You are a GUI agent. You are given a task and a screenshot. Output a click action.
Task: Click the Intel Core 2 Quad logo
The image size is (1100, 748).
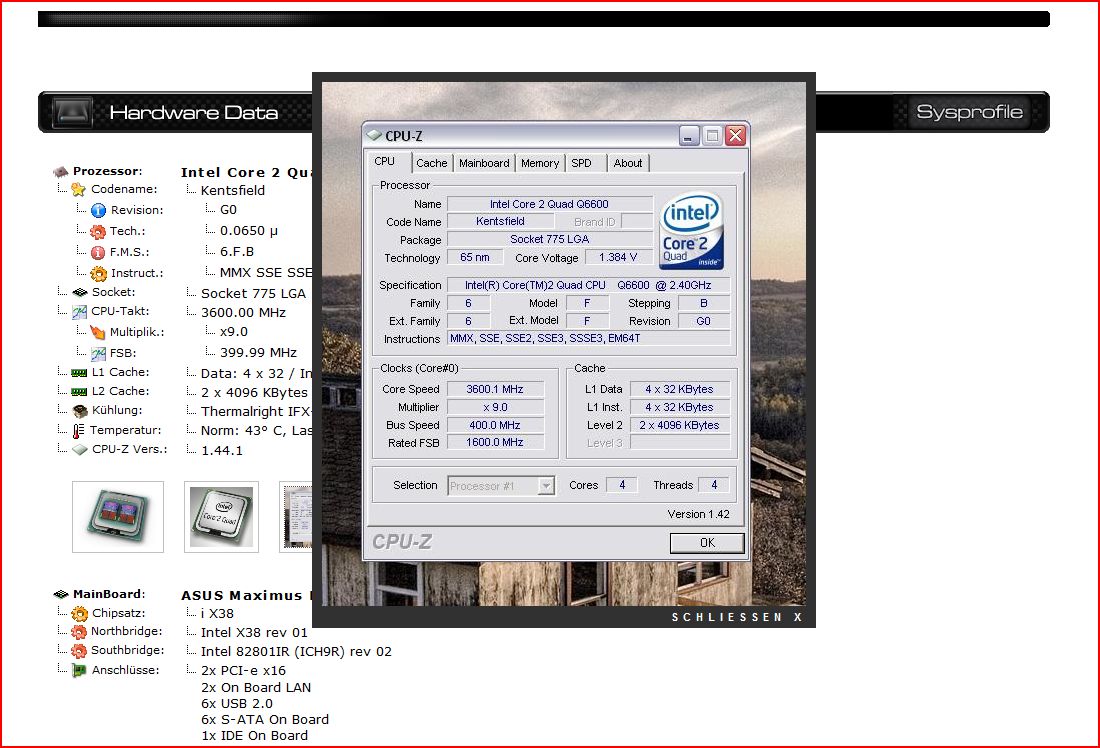691,231
